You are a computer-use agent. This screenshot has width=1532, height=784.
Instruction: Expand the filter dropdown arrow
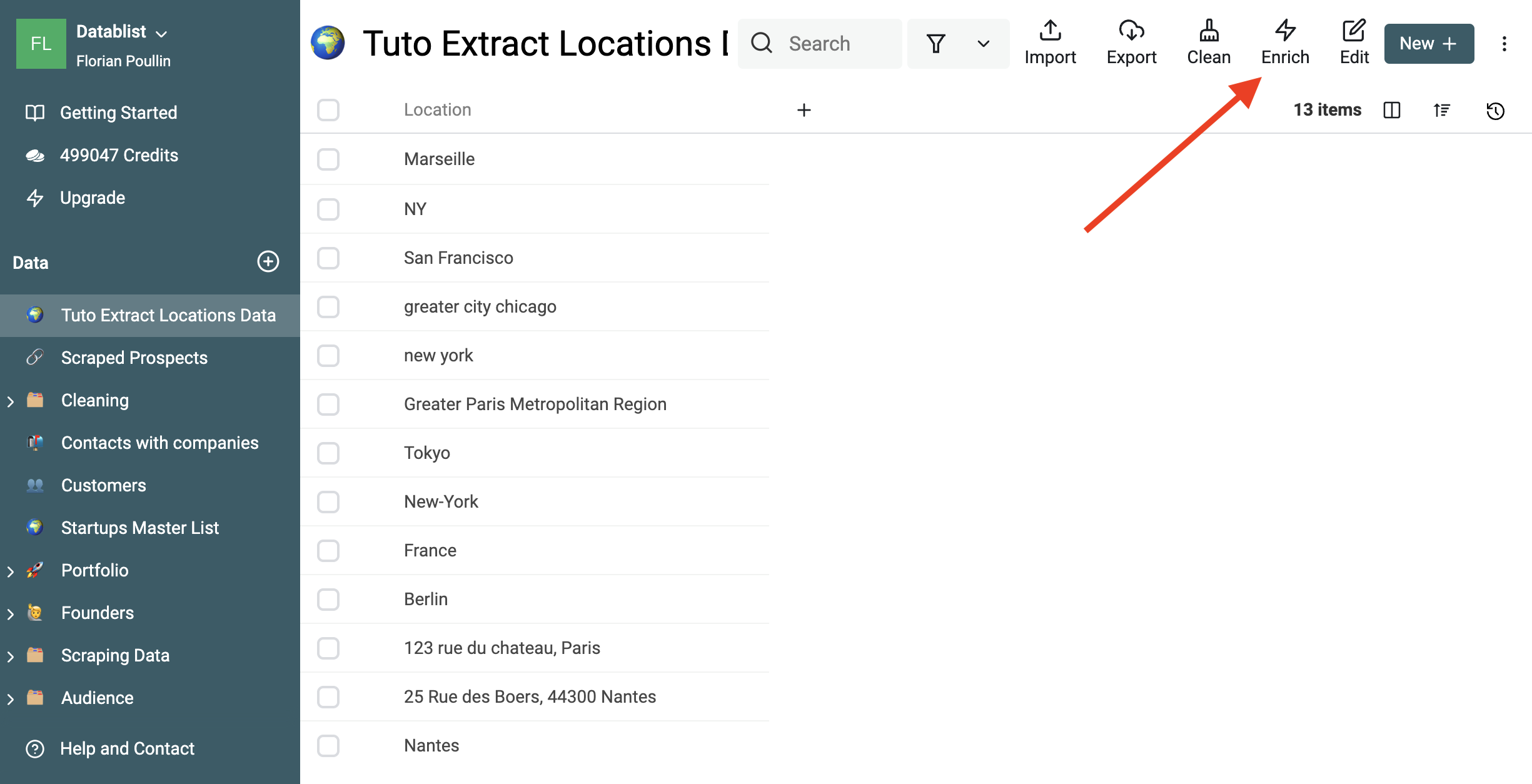982,43
